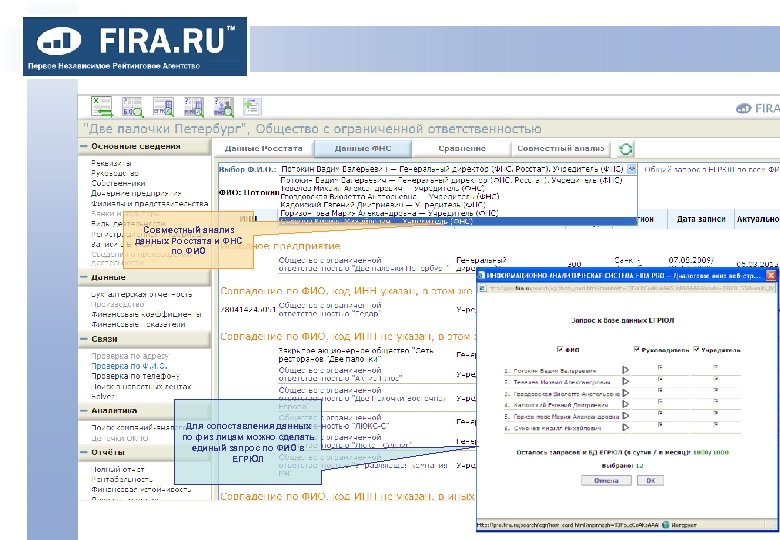This screenshot has width=780, height=540.
Task: Open Финансовые коэффициенты in sidebar
Action: coord(146,314)
